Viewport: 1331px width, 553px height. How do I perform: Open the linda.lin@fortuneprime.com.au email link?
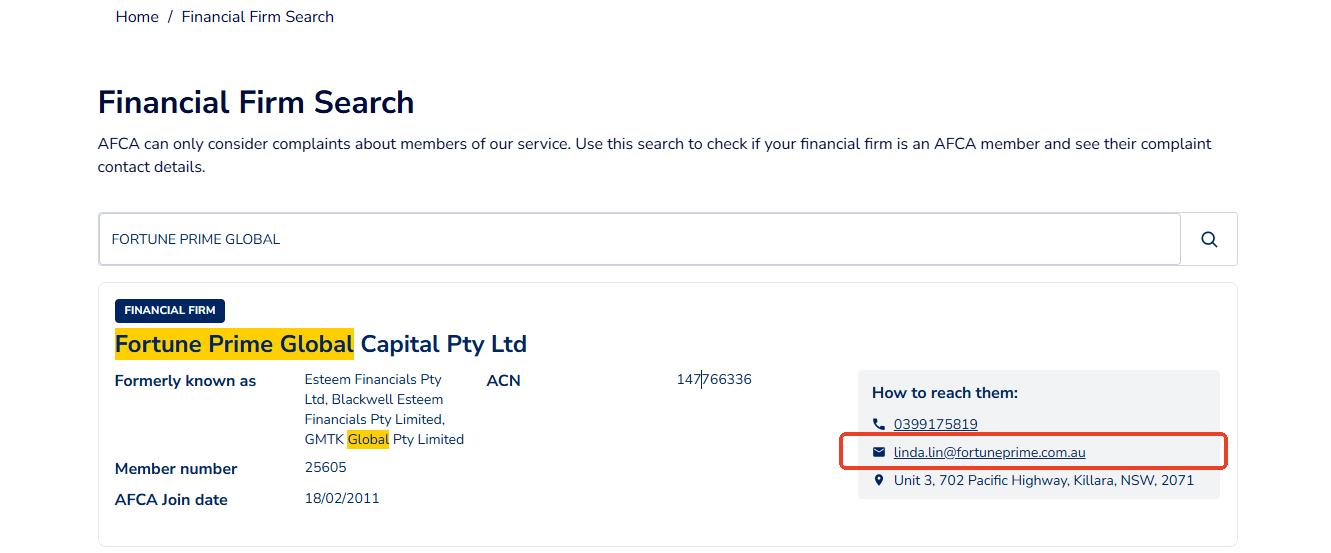tap(989, 452)
